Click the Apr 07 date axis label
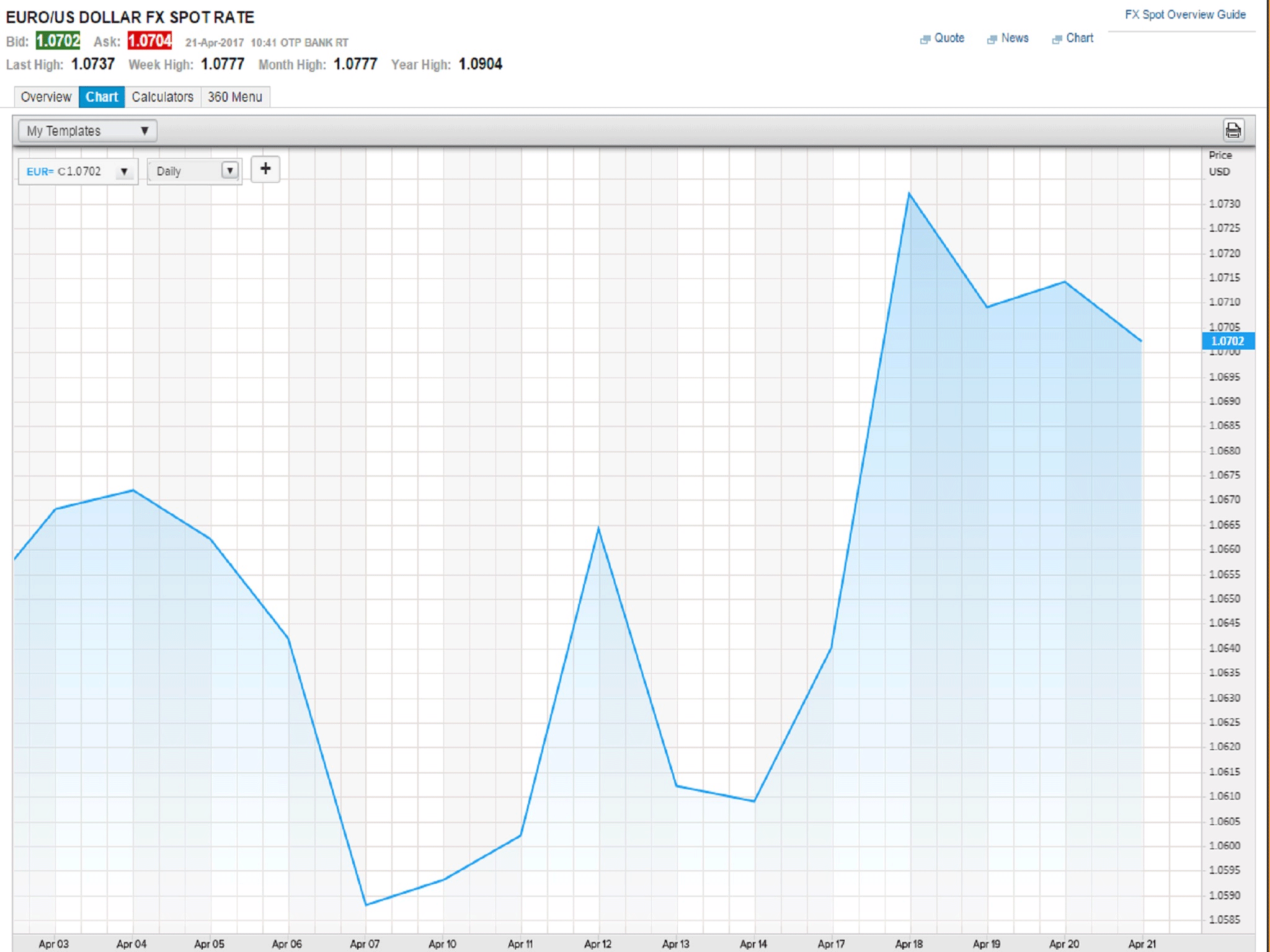This screenshot has width=1270, height=952. 365,943
